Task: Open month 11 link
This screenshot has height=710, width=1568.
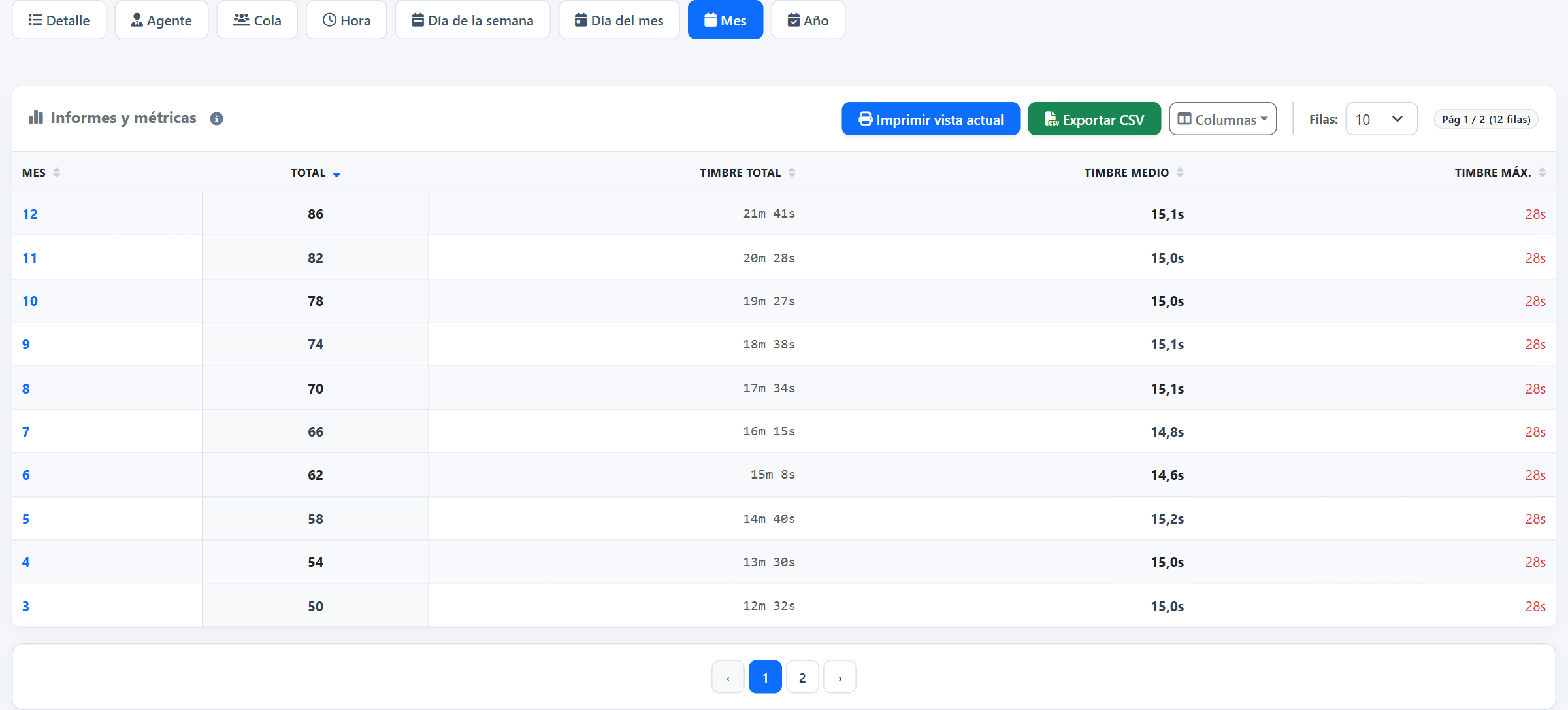Action: [x=30, y=258]
